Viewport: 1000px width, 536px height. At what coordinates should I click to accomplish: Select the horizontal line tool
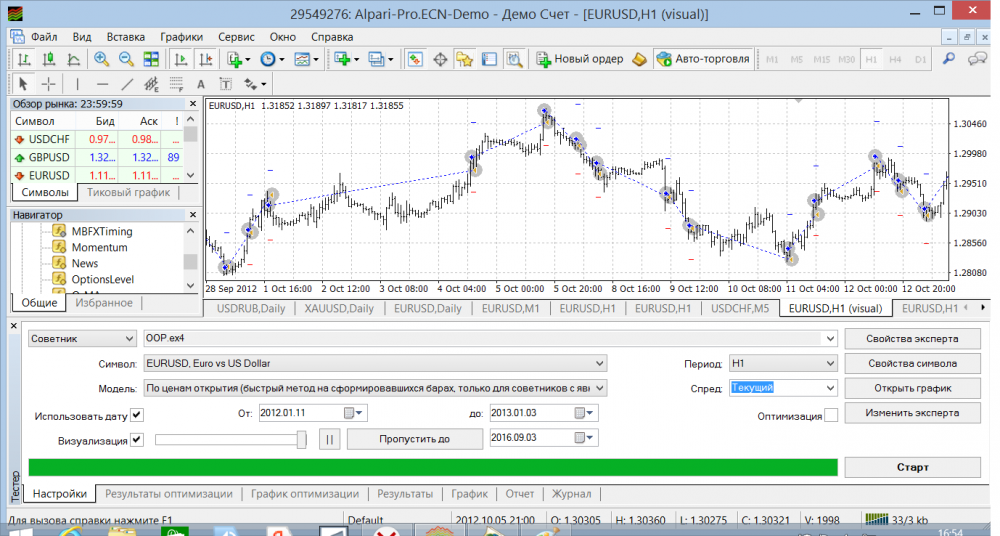tap(102, 84)
